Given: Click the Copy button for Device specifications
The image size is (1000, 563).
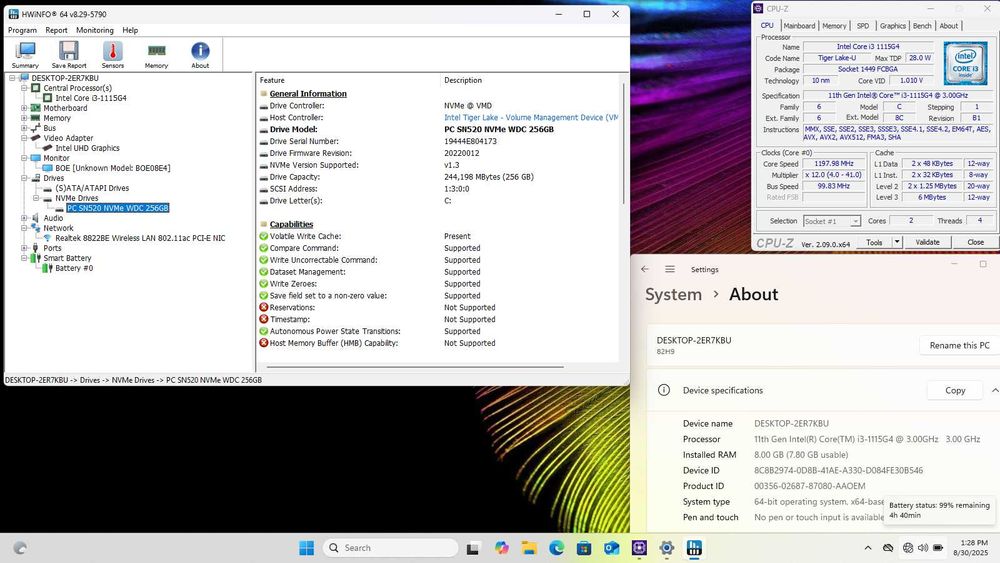Looking at the screenshot, I should click(955, 390).
